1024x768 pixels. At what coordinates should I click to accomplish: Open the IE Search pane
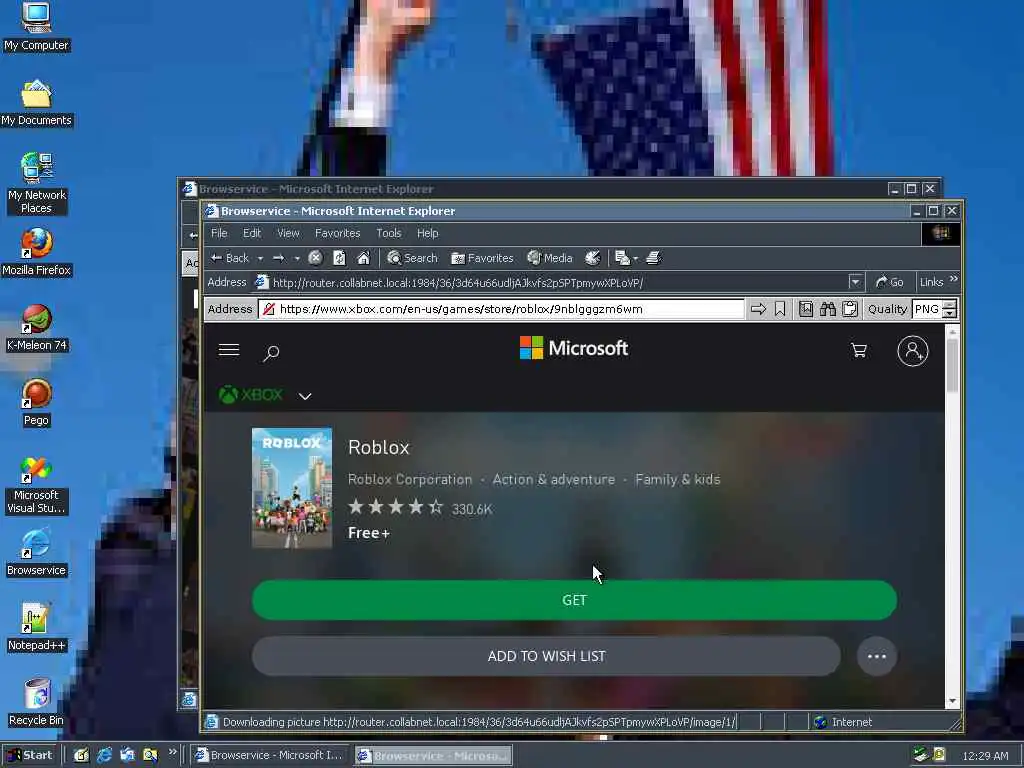(x=412, y=258)
